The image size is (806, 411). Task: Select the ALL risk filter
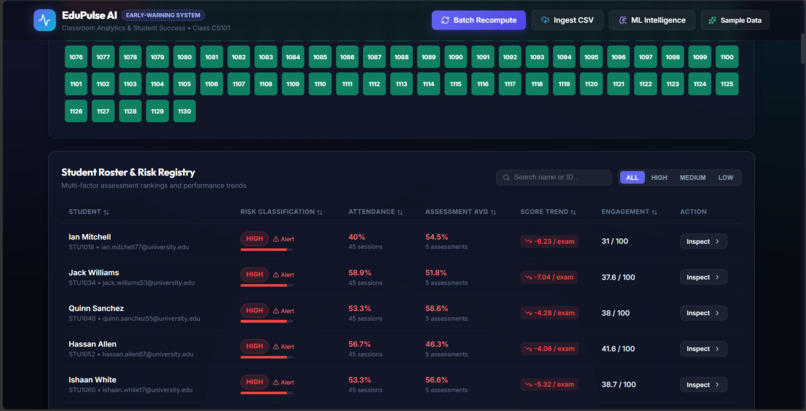[632, 177]
